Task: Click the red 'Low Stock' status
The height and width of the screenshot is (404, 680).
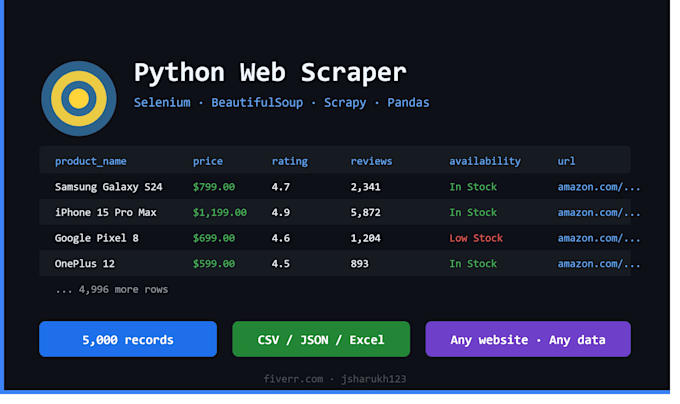Action: 476,238
